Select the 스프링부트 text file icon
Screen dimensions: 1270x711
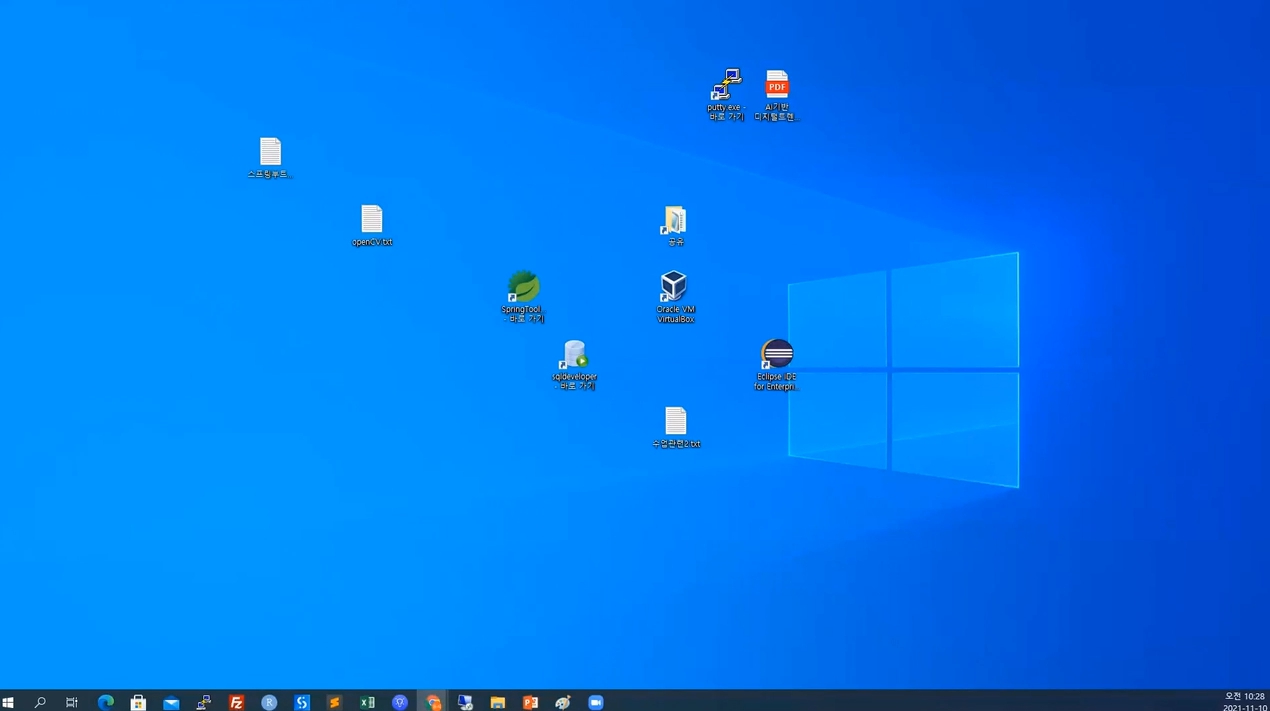(x=270, y=153)
